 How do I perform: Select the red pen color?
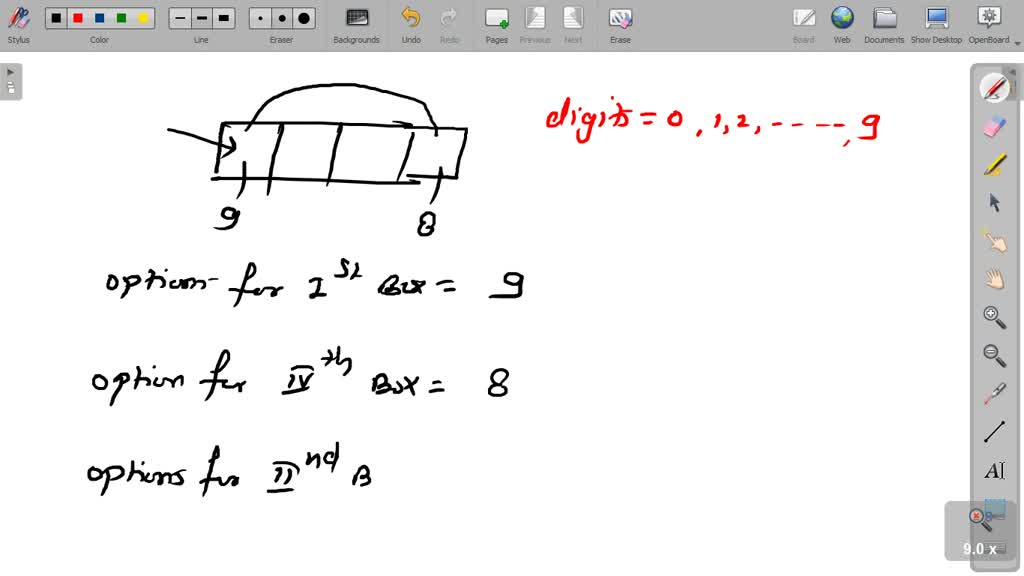tap(78, 18)
